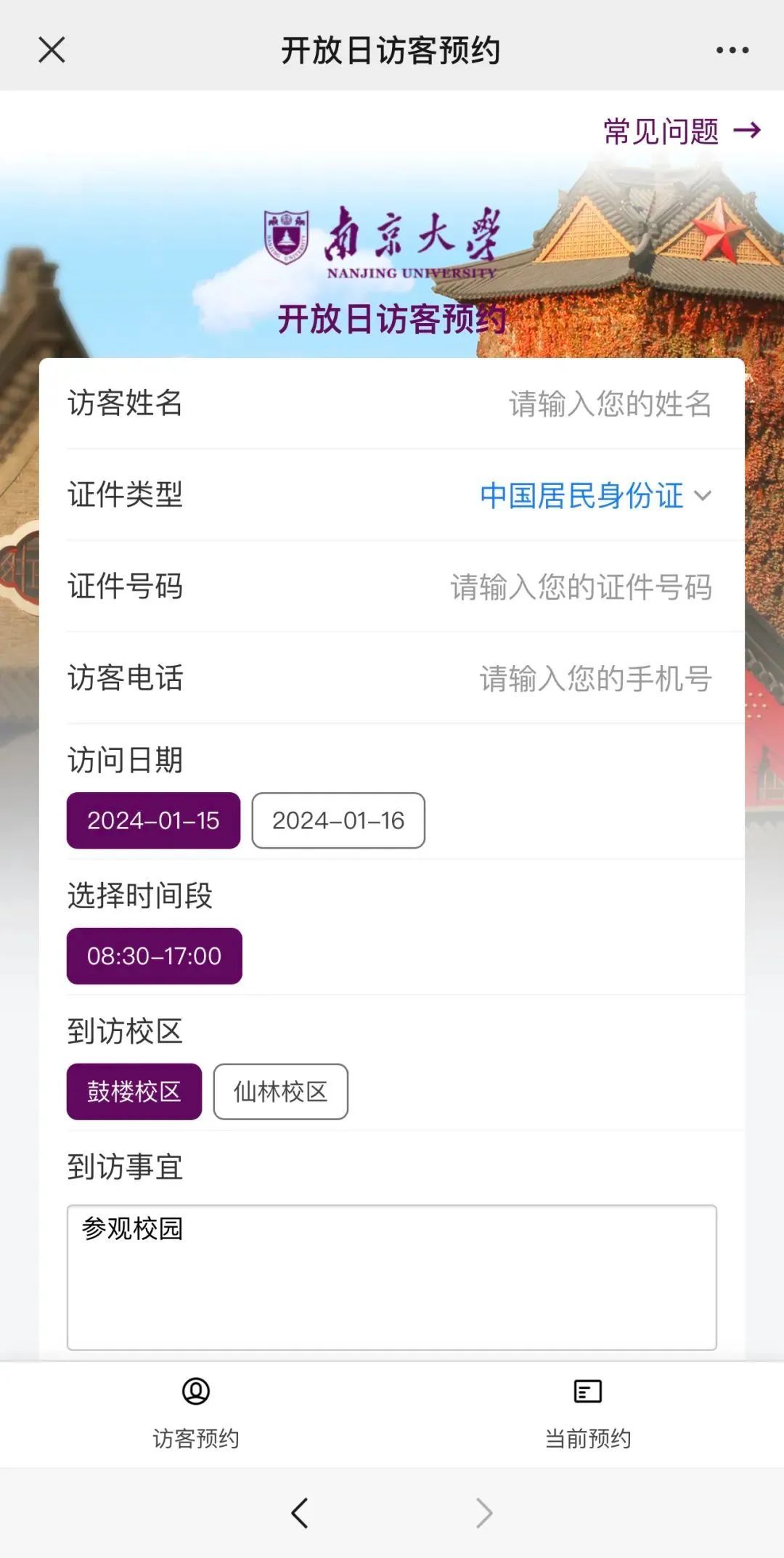Go forward using the bottom right chevron

pos(484,1513)
